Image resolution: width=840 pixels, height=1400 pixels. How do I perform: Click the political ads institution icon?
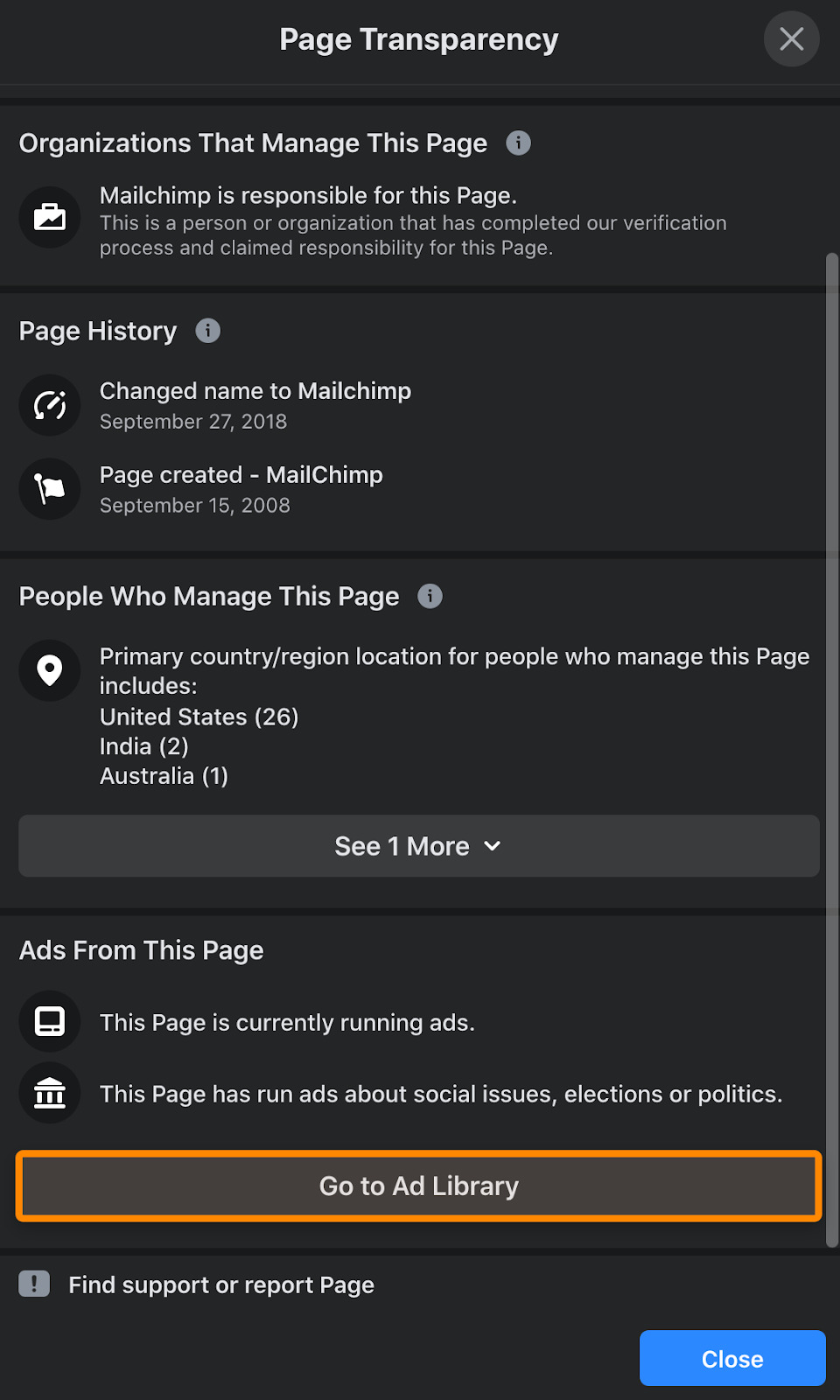point(50,1093)
